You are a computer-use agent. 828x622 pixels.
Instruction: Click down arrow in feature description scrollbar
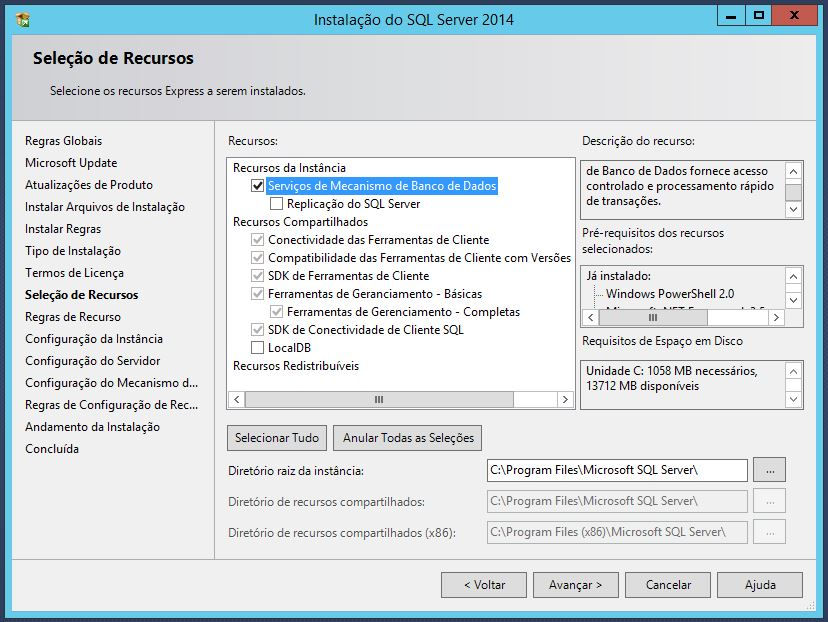coord(793,209)
